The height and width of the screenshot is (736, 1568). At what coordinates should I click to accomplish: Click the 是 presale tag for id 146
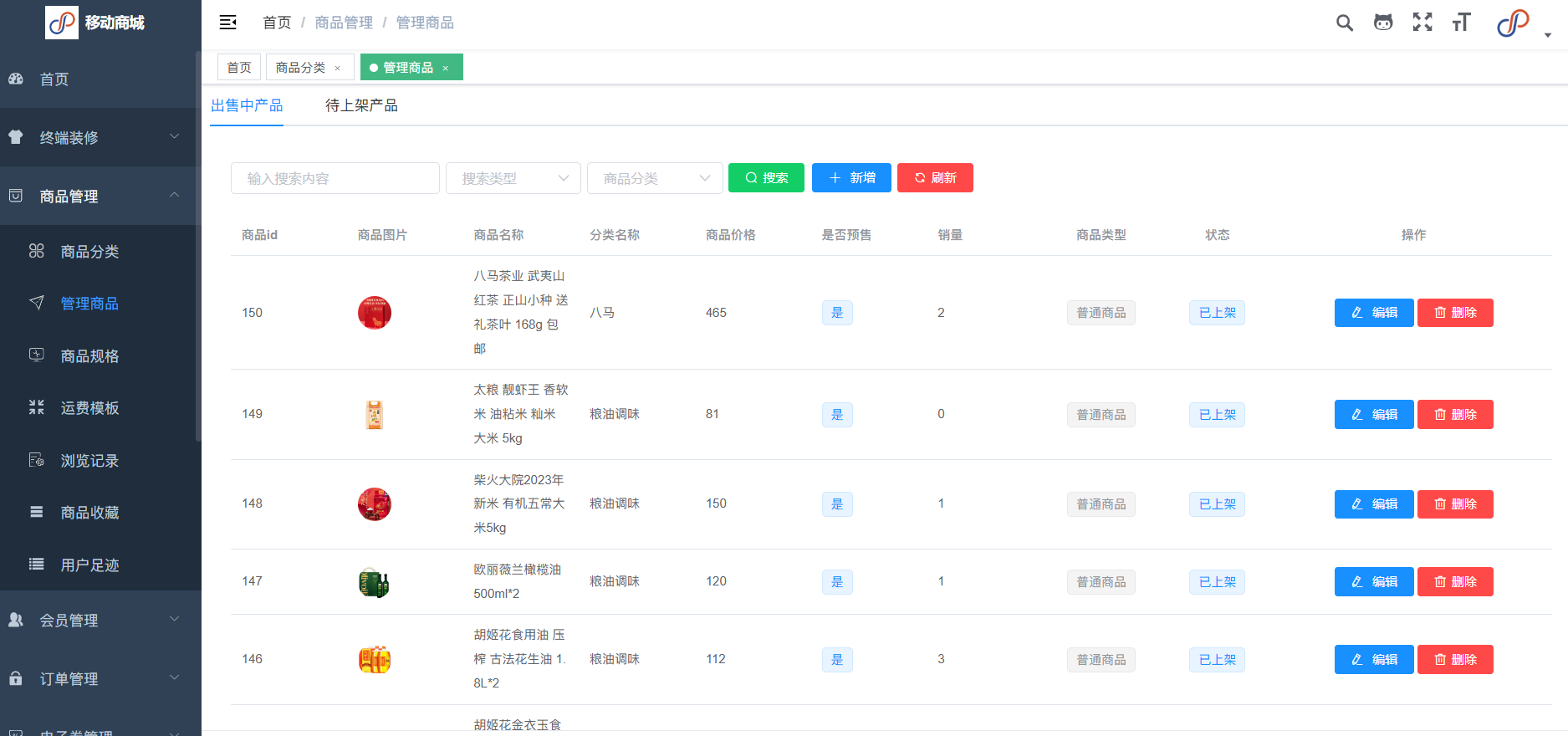coord(837,660)
